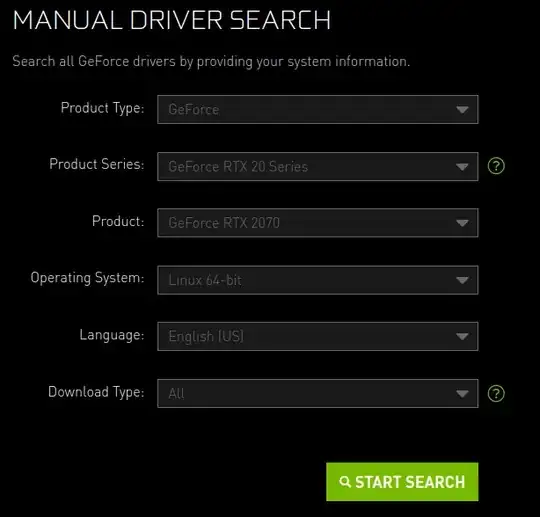Viewport: 540px width, 517px height.
Task: Click the 'Operating System:' label
Action: coord(87,278)
